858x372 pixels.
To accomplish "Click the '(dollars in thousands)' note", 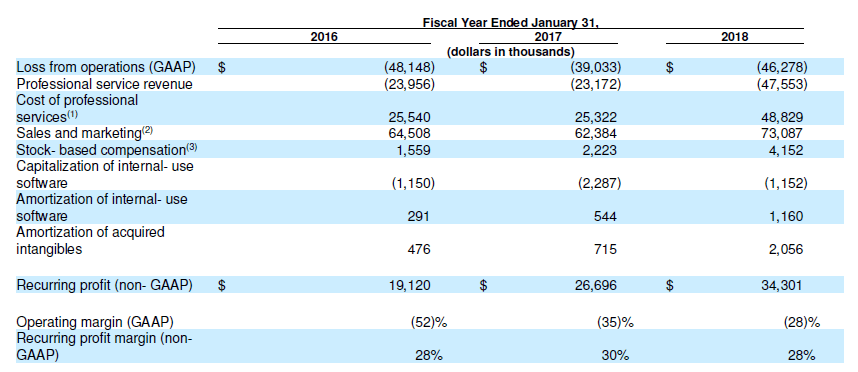I will click(x=511, y=52).
